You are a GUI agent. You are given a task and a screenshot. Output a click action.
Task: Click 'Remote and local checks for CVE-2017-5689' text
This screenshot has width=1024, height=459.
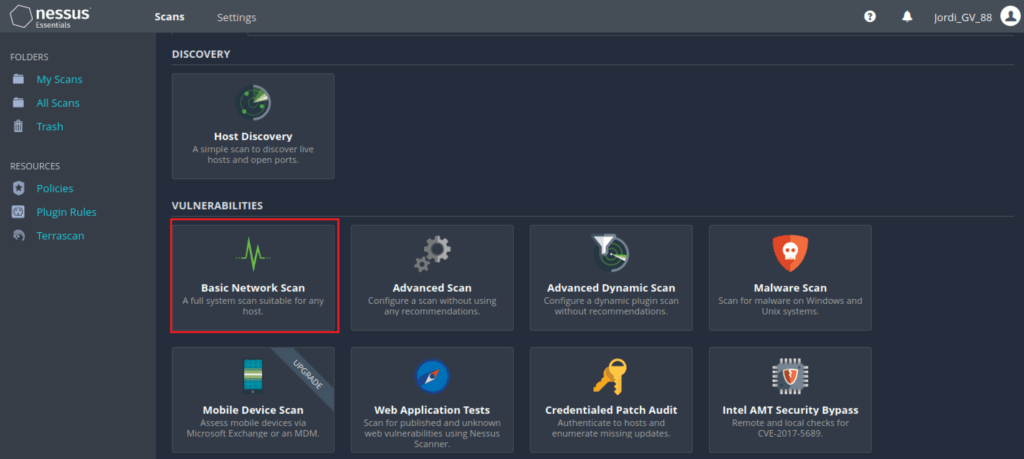pos(790,428)
